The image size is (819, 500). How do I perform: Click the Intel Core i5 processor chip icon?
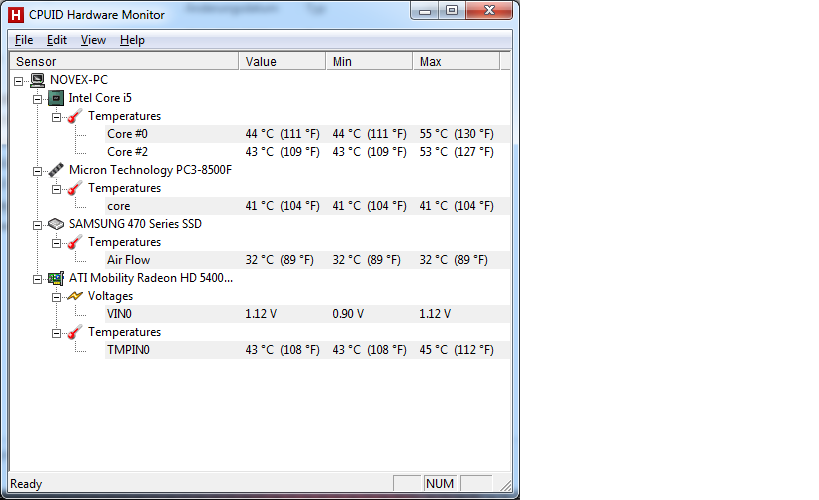pyautogui.click(x=56, y=98)
